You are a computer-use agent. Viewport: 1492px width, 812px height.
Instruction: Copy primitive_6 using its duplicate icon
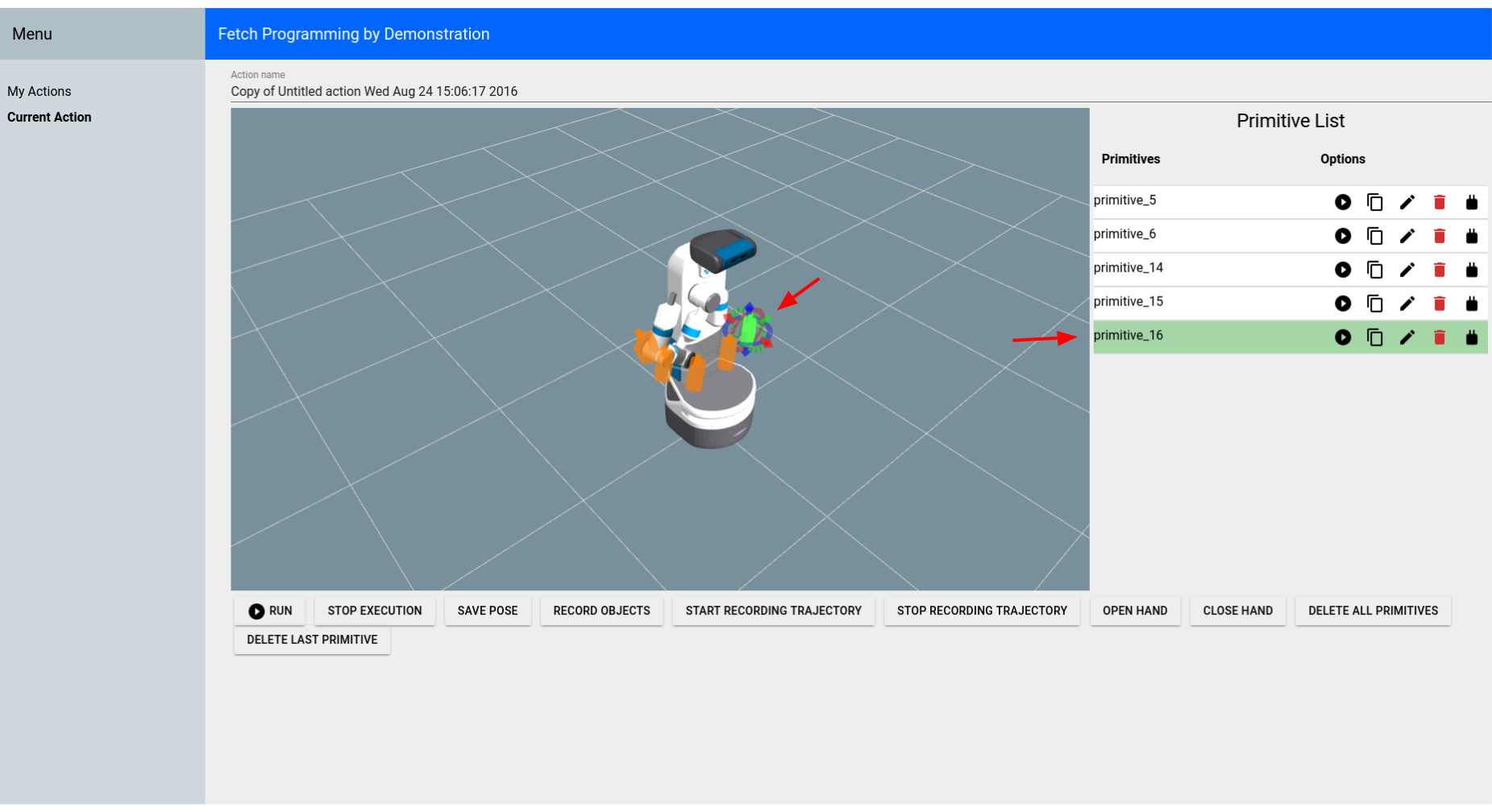point(1374,236)
